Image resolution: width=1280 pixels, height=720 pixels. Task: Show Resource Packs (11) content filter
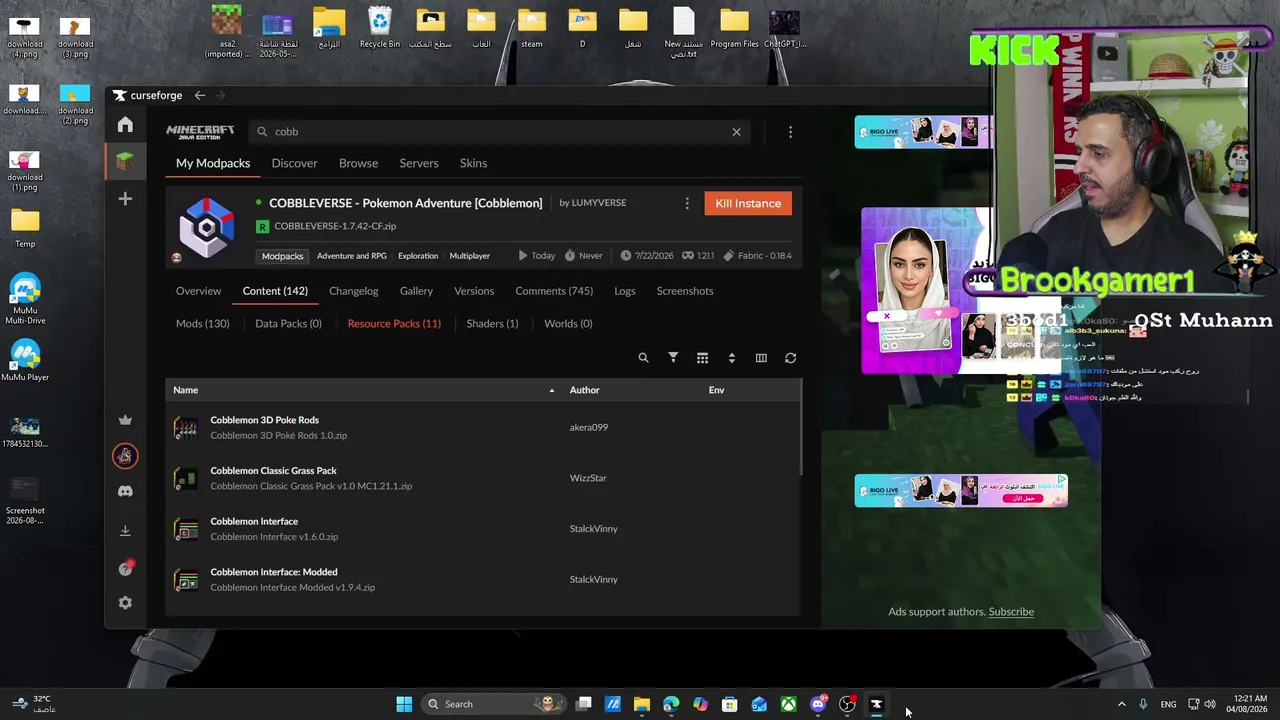394,323
